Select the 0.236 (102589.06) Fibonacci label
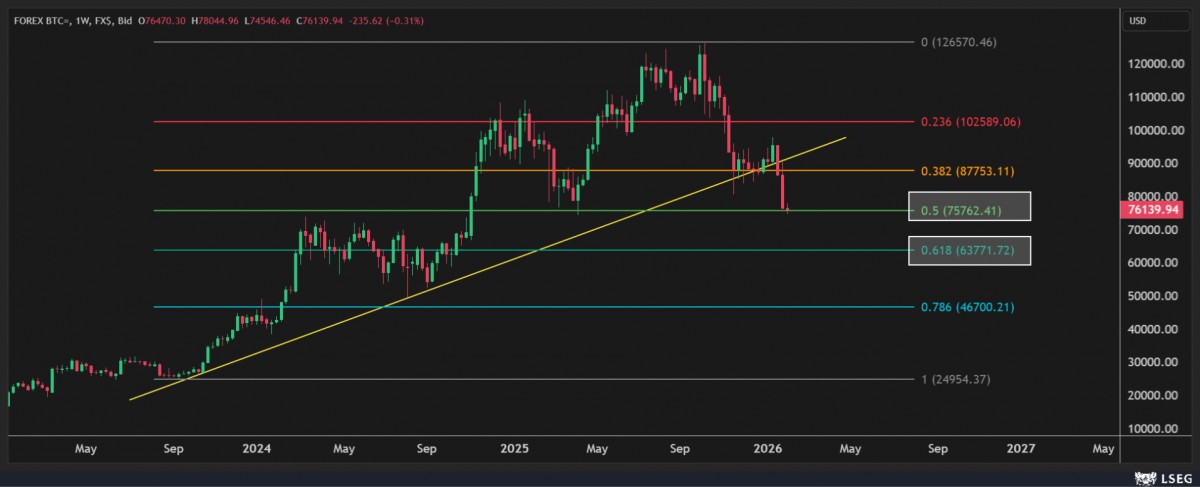1200x487 pixels. point(968,122)
